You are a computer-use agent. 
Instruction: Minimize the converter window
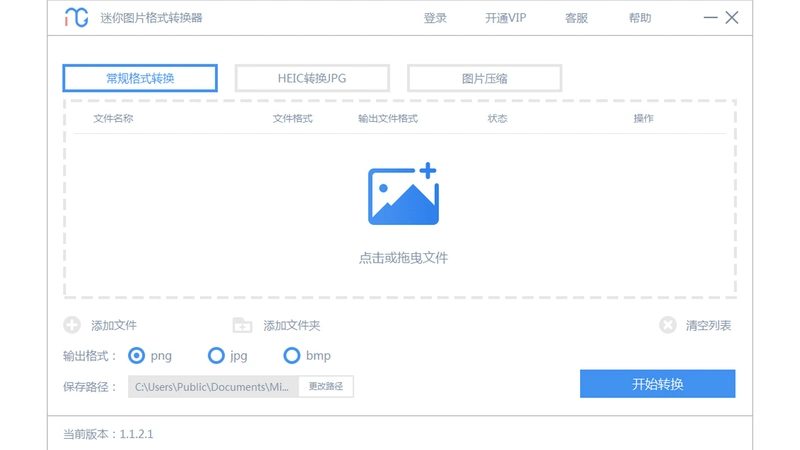pyautogui.click(x=710, y=18)
